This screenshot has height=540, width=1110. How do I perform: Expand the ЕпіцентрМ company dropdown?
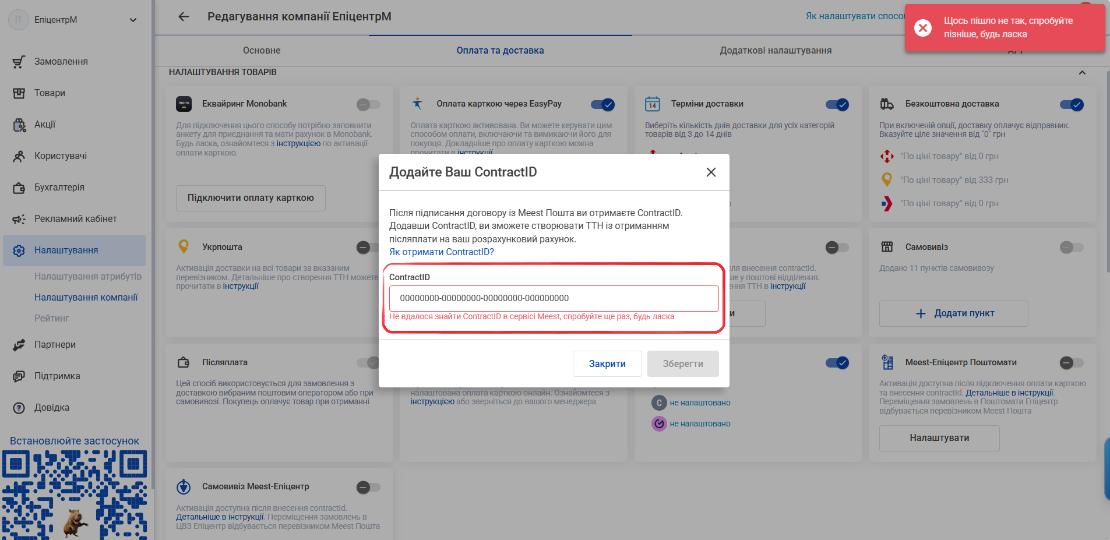[133, 20]
